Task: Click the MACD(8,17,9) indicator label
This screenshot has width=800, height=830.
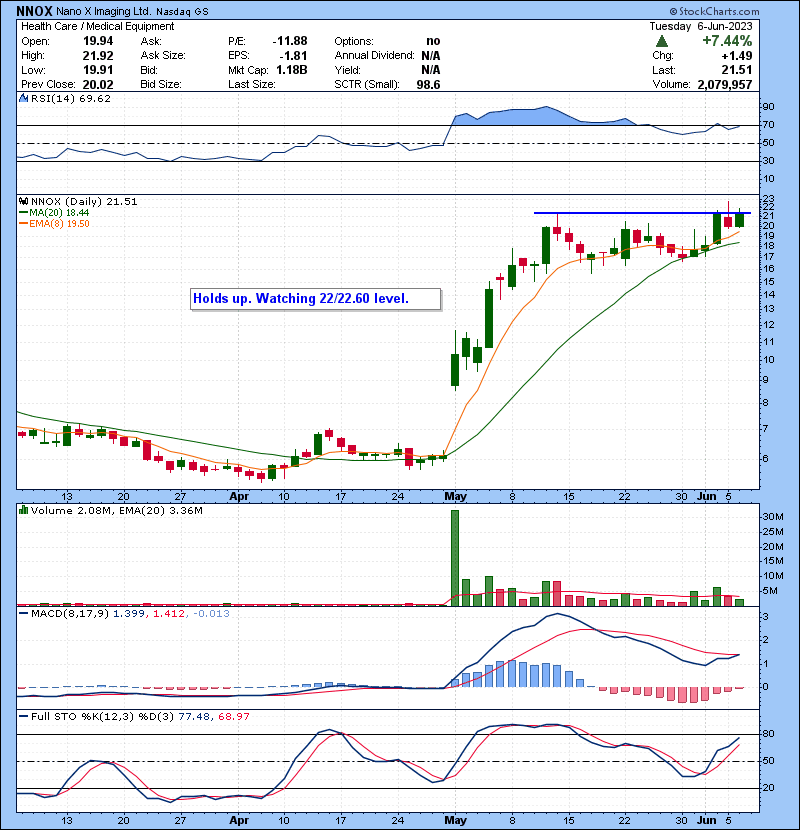Action: click(70, 614)
